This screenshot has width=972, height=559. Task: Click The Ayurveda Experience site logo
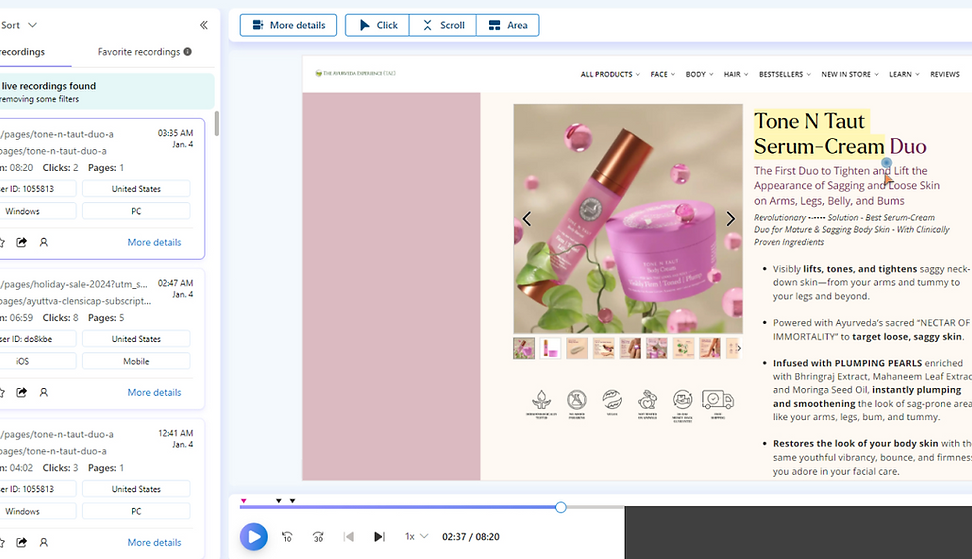point(355,73)
